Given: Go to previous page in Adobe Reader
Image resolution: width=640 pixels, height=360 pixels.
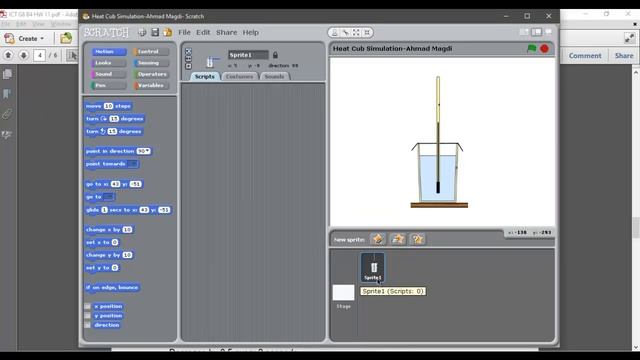Looking at the screenshot, I should coord(9,55).
